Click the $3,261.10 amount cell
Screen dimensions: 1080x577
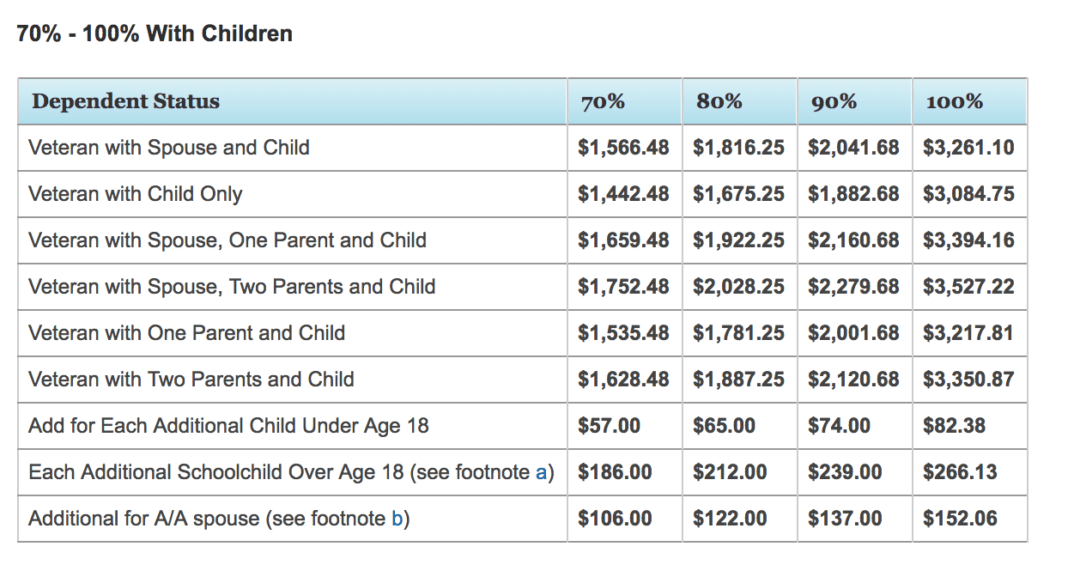(968, 148)
